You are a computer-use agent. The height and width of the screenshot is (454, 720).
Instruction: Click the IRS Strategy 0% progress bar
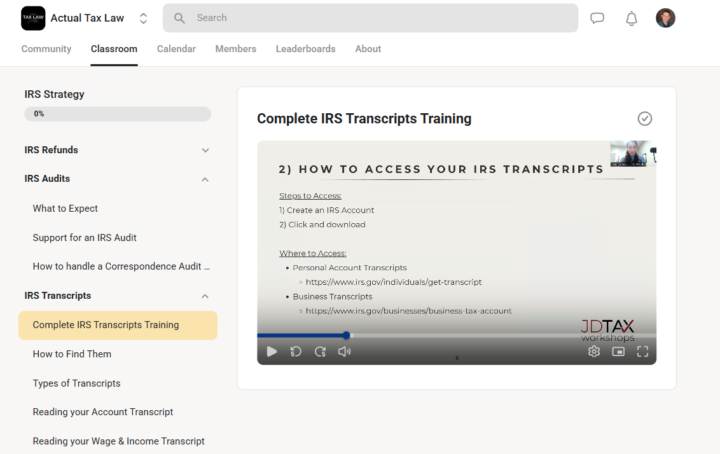tap(118, 114)
